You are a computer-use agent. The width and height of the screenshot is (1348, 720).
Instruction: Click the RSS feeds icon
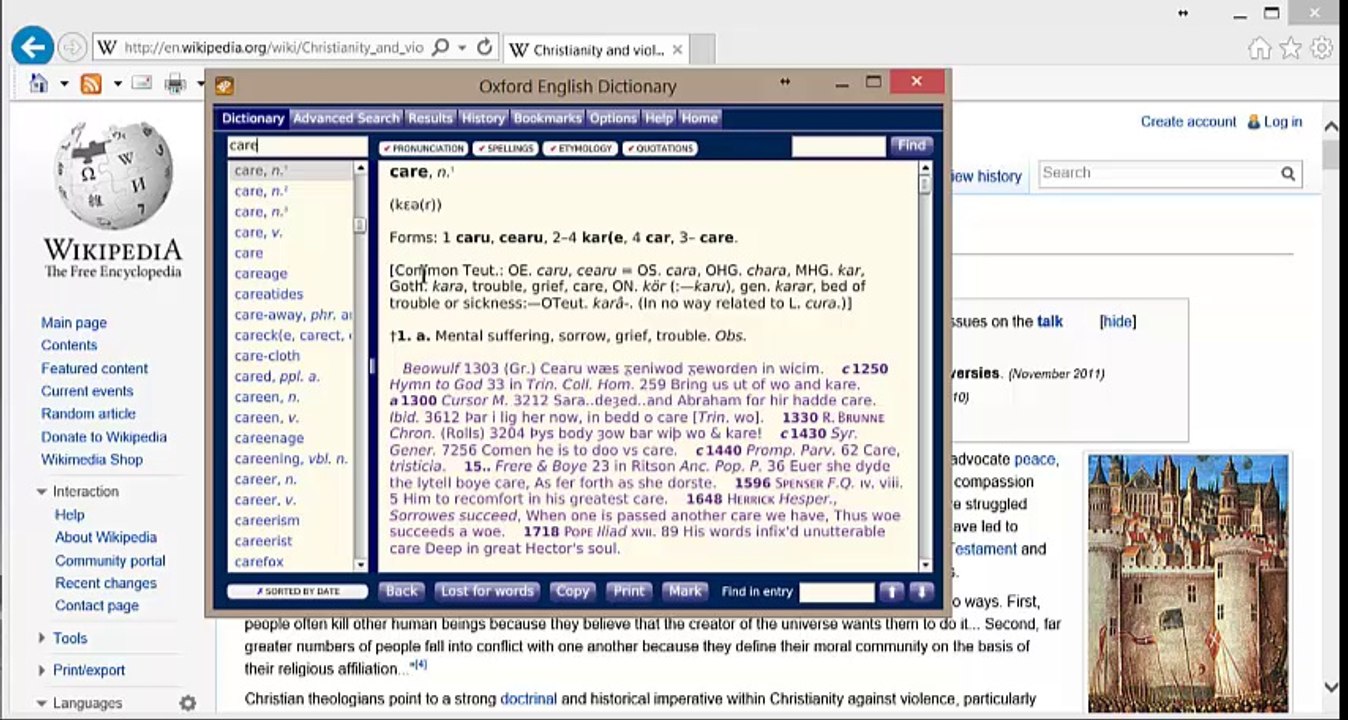[x=91, y=84]
